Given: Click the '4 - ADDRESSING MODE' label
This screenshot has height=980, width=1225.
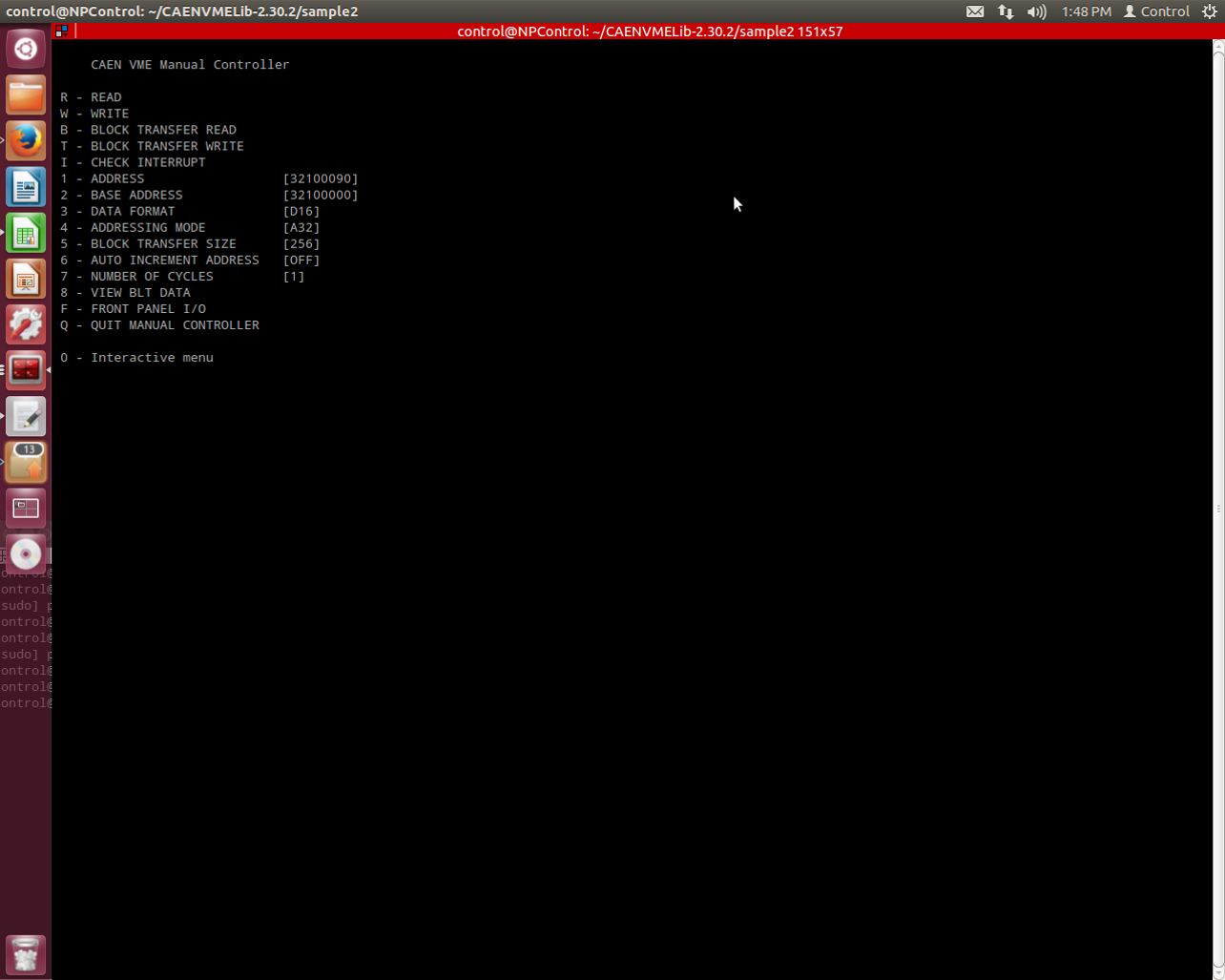Looking at the screenshot, I should [133, 227].
